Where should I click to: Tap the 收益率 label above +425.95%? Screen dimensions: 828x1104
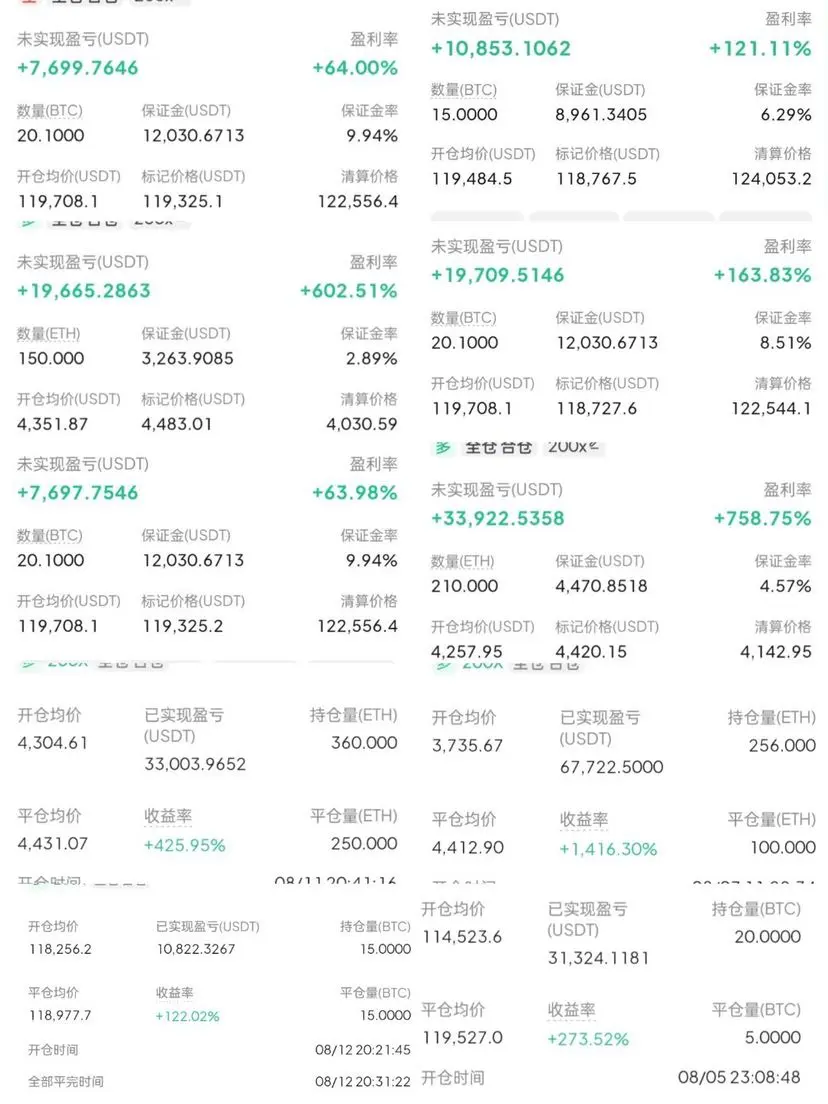pyautogui.click(x=168, y=816)
